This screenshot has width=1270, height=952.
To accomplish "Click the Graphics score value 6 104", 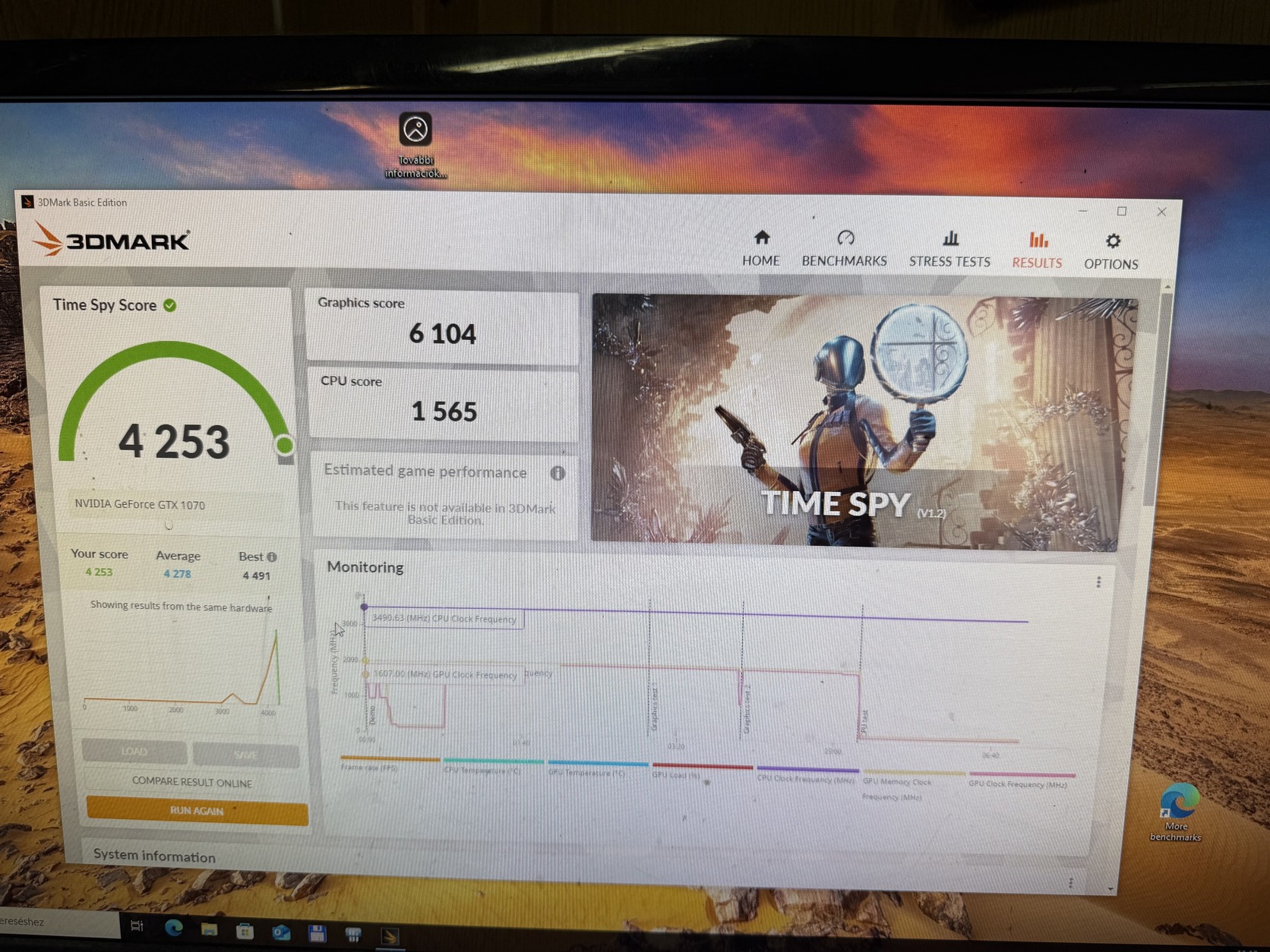I will 443,333.
